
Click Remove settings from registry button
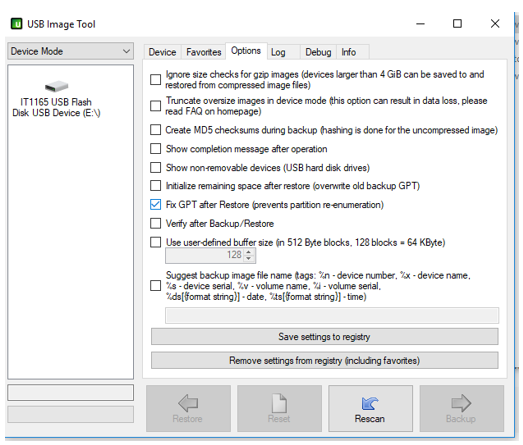click(325, 360)
